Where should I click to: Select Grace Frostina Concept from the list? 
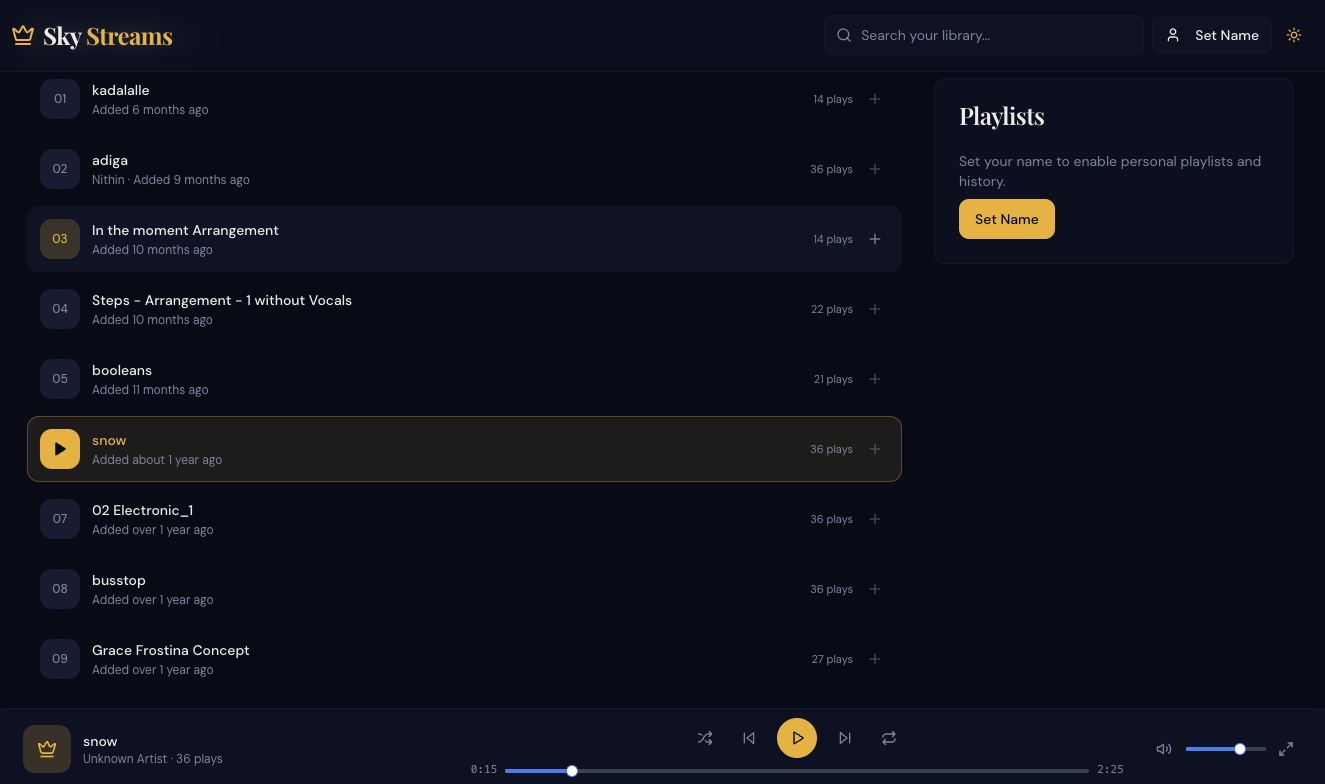(400, 659)
